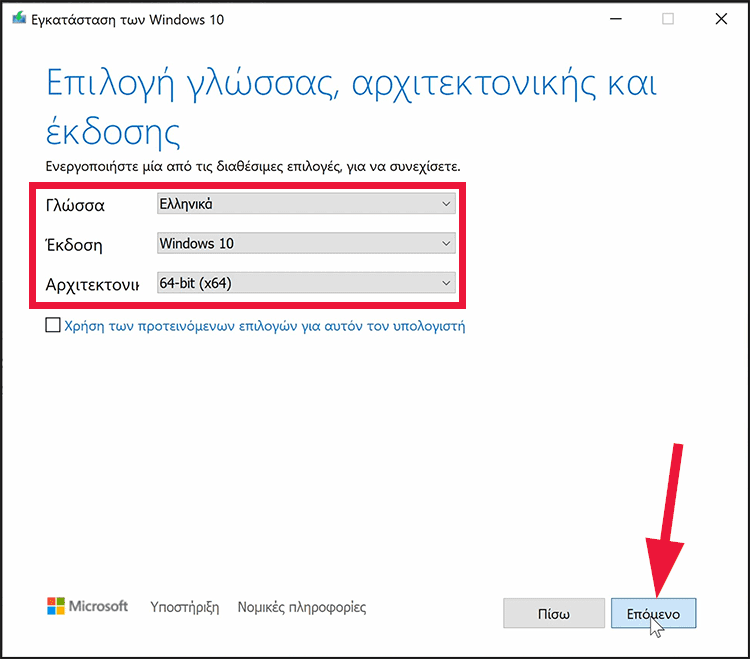750x659 pixels.
Task: Click the Windows 10 Setup title bar icon
Action: tap(19, 19)
